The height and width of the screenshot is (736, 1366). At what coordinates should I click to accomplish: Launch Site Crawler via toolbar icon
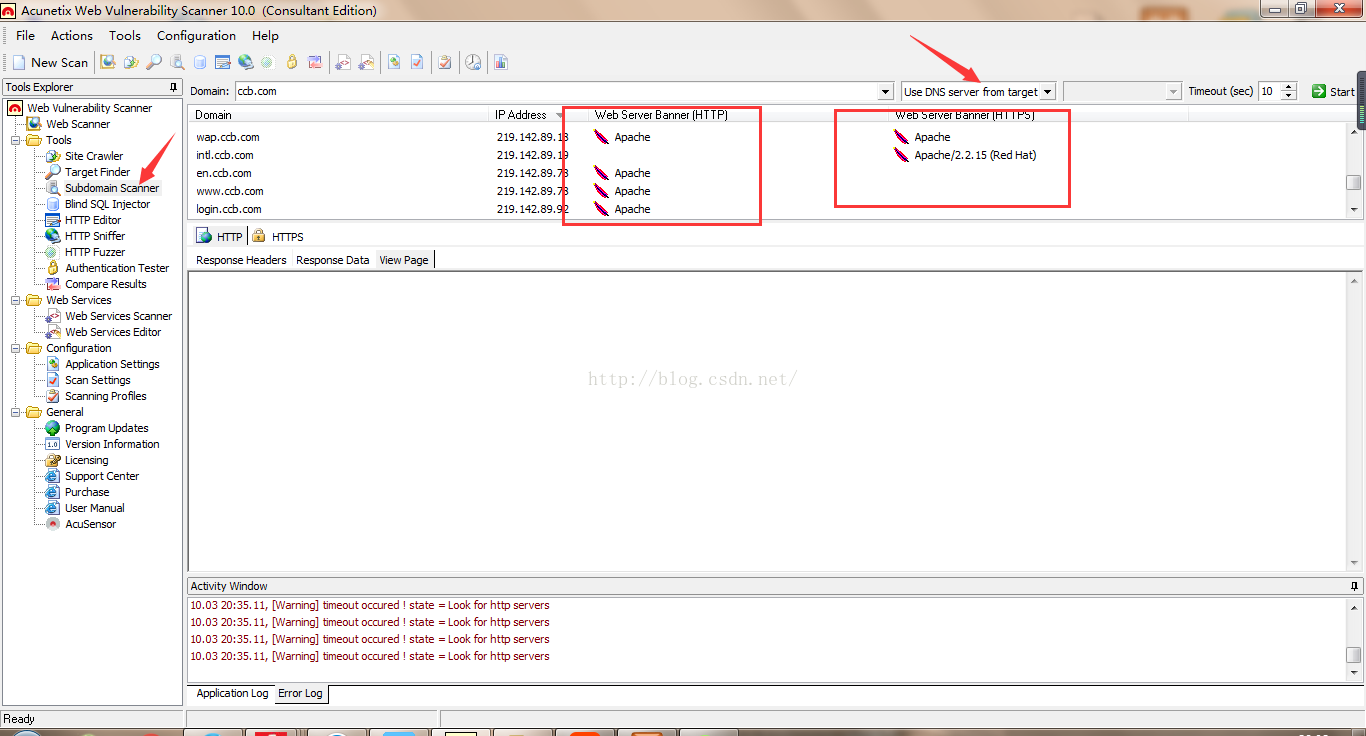click(131, 62)
